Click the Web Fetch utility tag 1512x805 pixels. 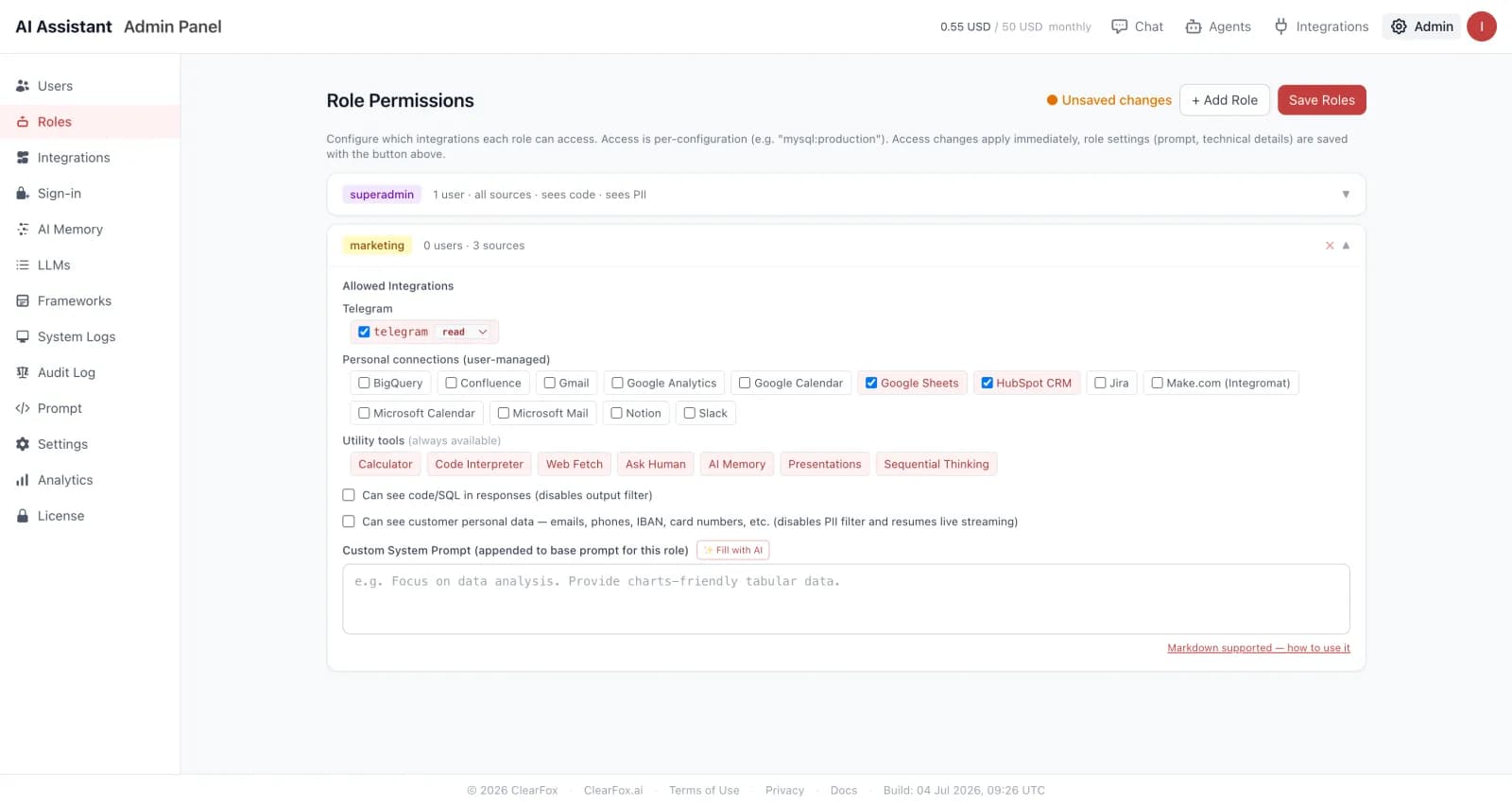pos(575,464)
